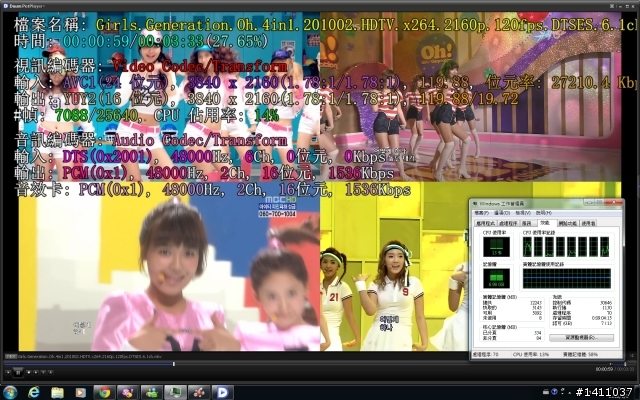This screenshot has width=640, height=400.
Task: Click the 處理程序 70 status bar entry
Action: point(486,355)
